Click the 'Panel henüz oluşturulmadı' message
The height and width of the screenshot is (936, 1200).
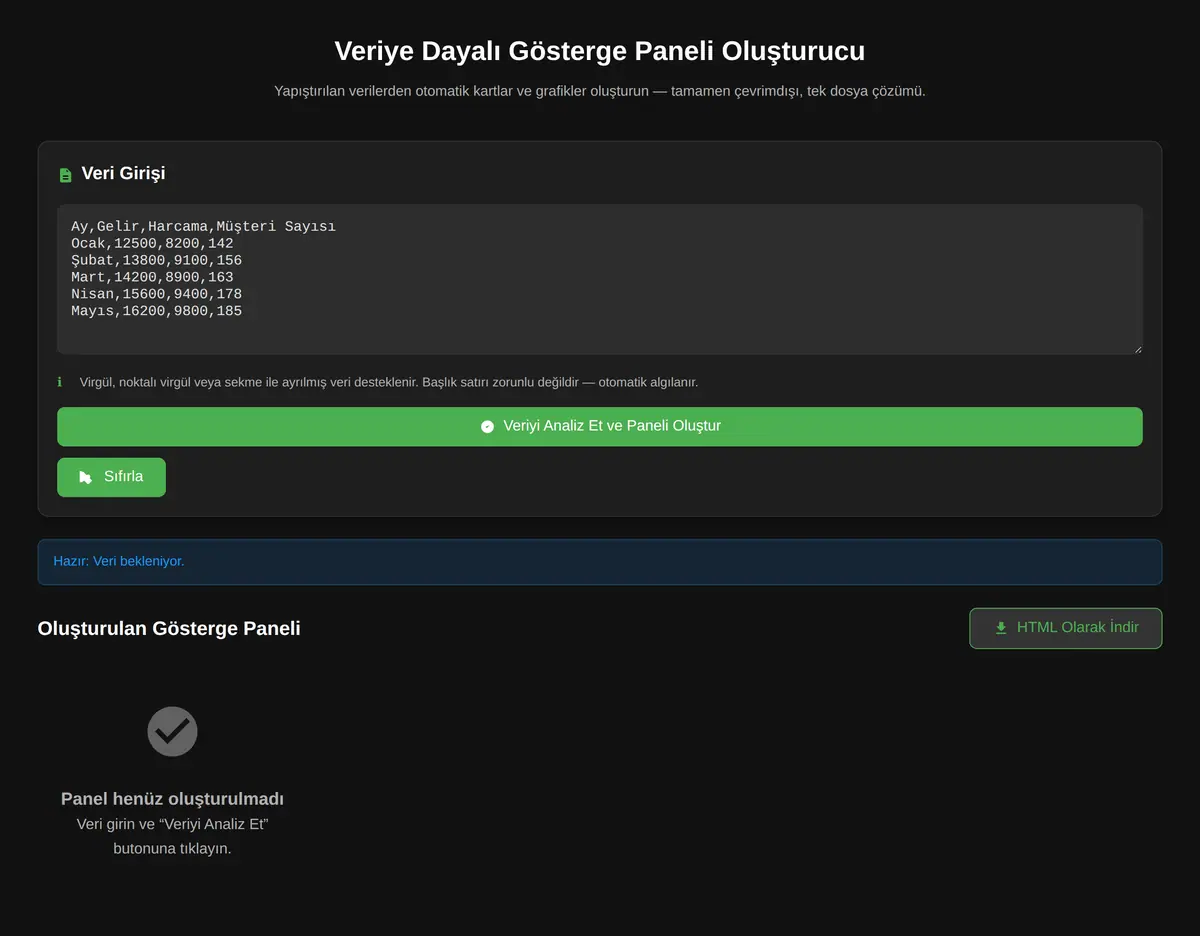172,799
